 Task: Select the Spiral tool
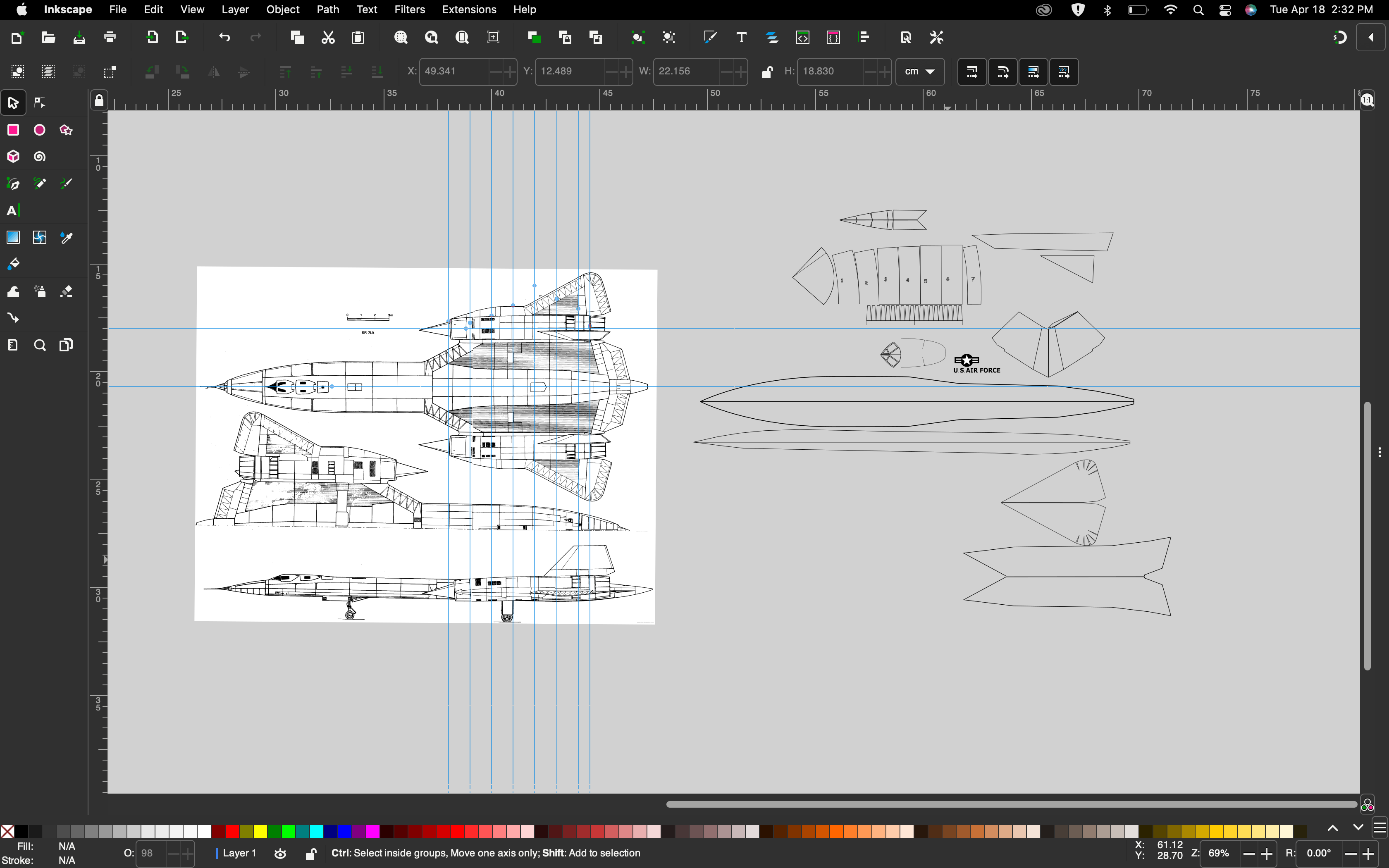40,157
